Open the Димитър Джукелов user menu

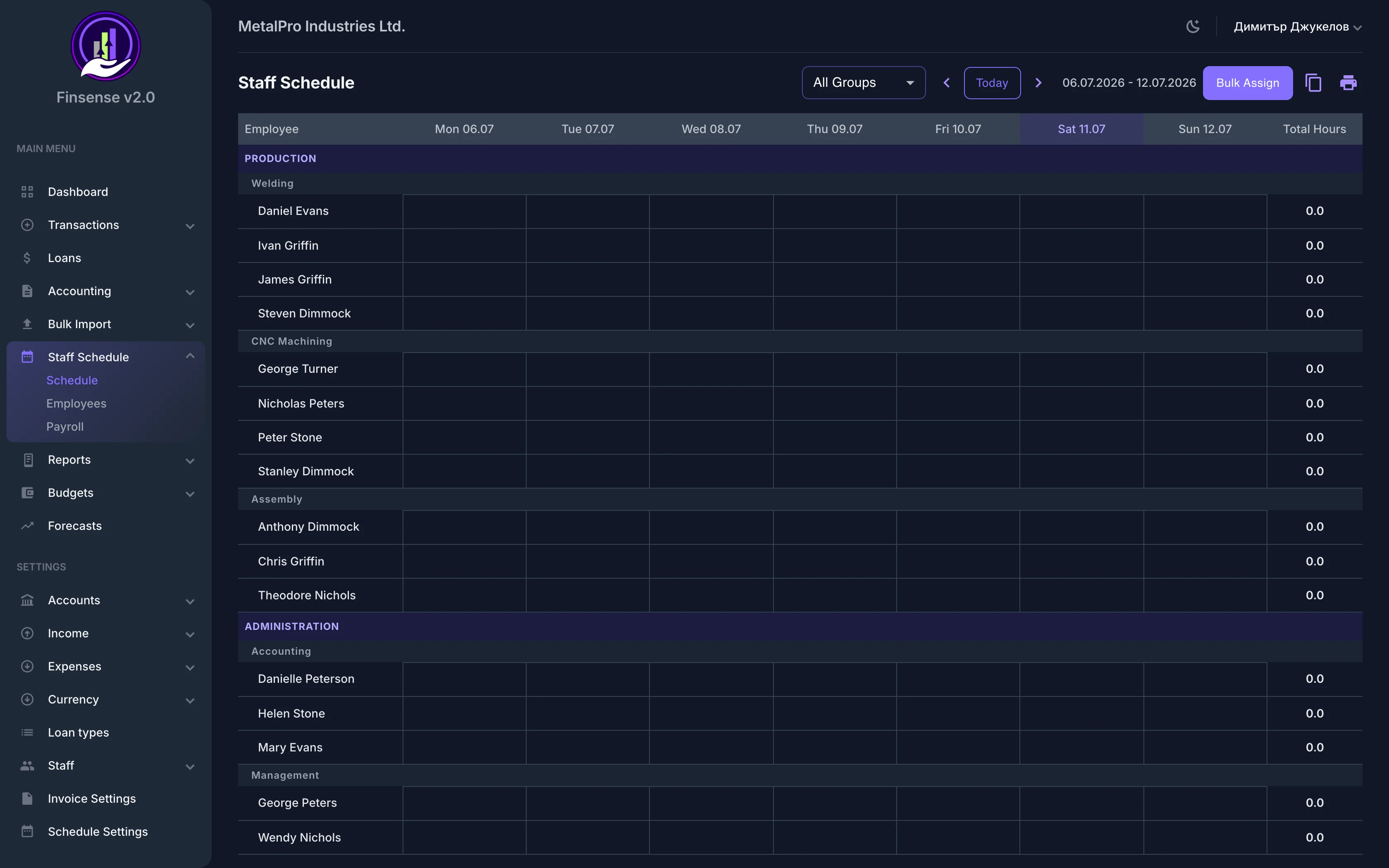(x=1297, y=26)
